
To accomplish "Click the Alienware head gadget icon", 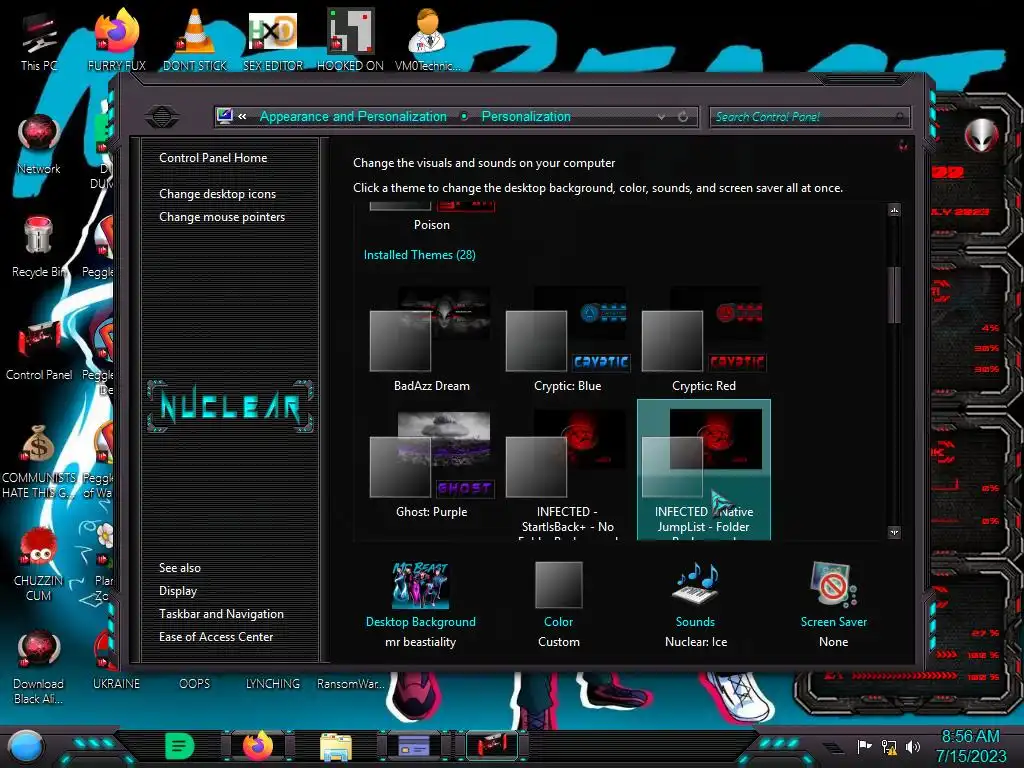I will 982,135.
